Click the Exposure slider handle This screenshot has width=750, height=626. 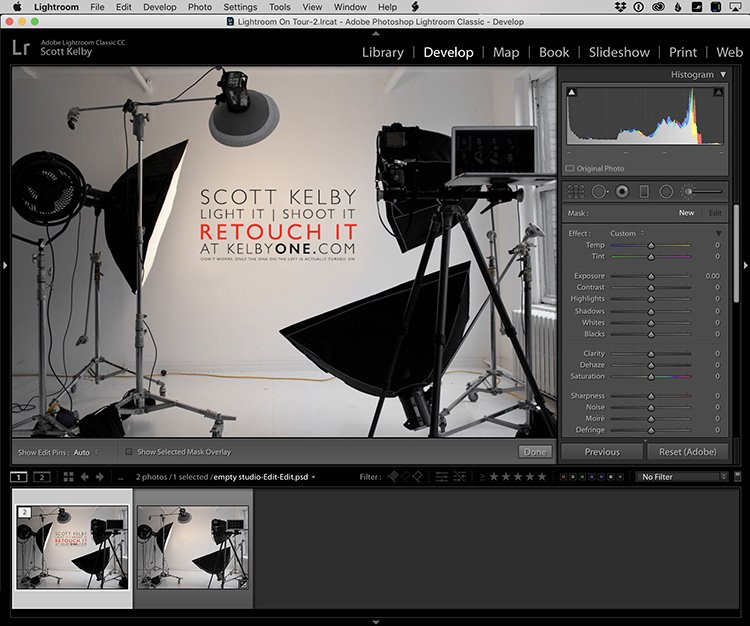click(x=651, y=276)
